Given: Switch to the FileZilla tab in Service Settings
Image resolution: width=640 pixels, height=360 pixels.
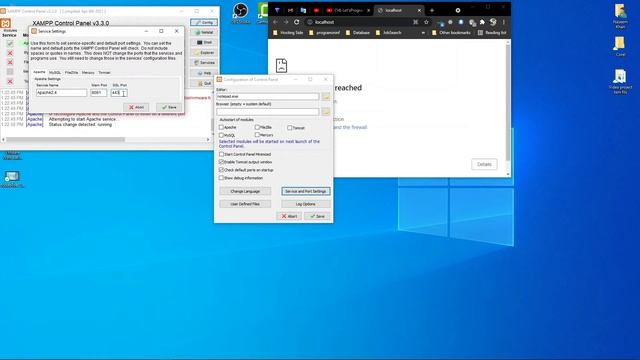Looking at the screenshot, I should coord(71,73).
